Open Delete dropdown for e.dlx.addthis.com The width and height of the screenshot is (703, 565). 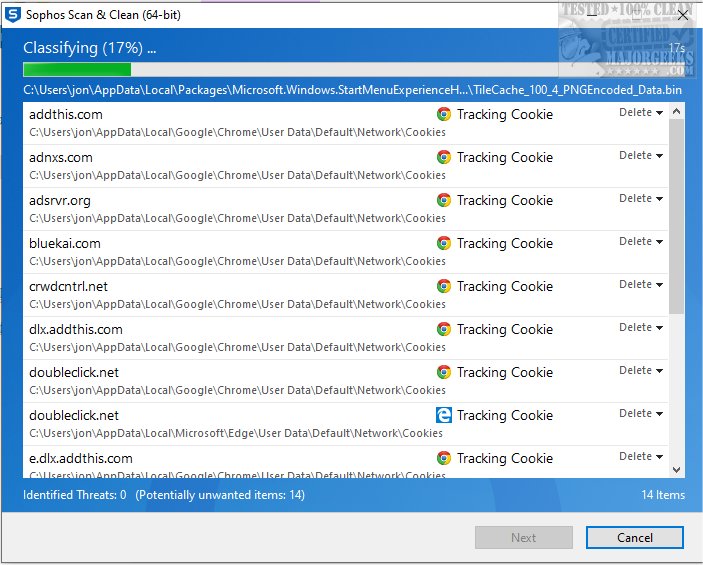[641, 457]
